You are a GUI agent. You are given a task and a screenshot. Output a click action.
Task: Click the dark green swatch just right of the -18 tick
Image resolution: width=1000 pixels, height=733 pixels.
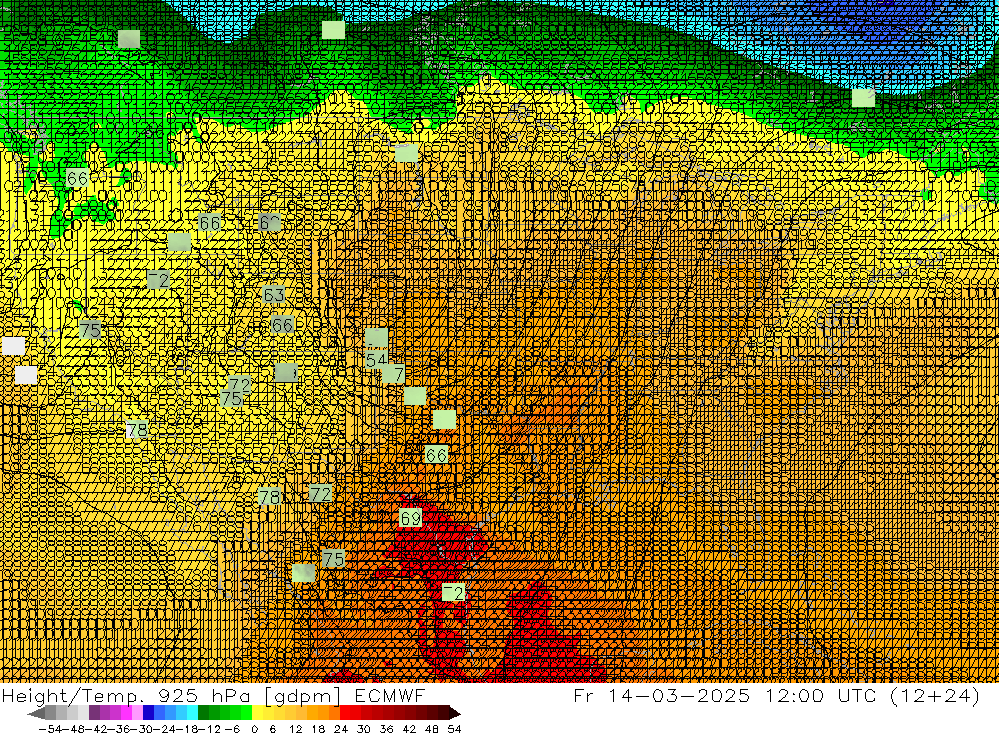coord(203,713)
